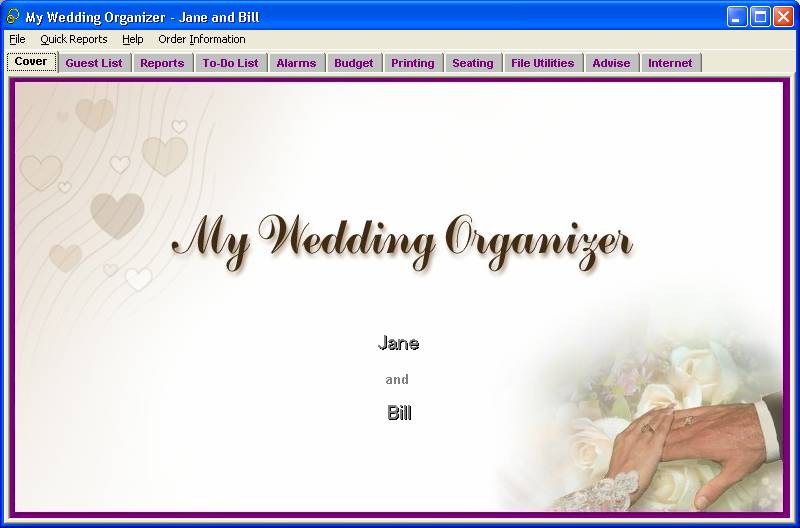Click the word 'and' between the names
Screen dimensions: 800x528
397,380
